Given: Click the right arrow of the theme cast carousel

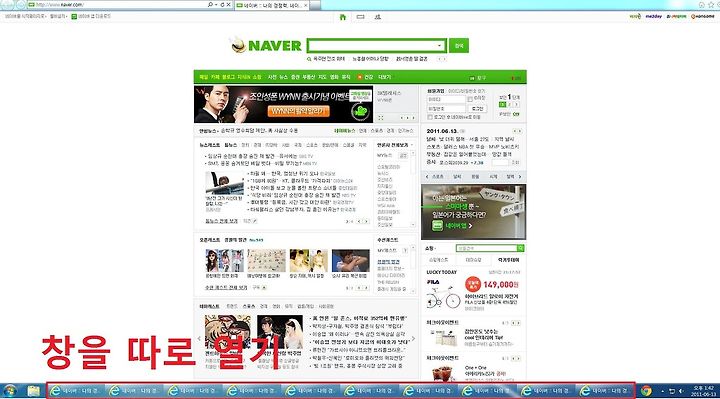Looking at the screenshot, I should pos(413,339).
